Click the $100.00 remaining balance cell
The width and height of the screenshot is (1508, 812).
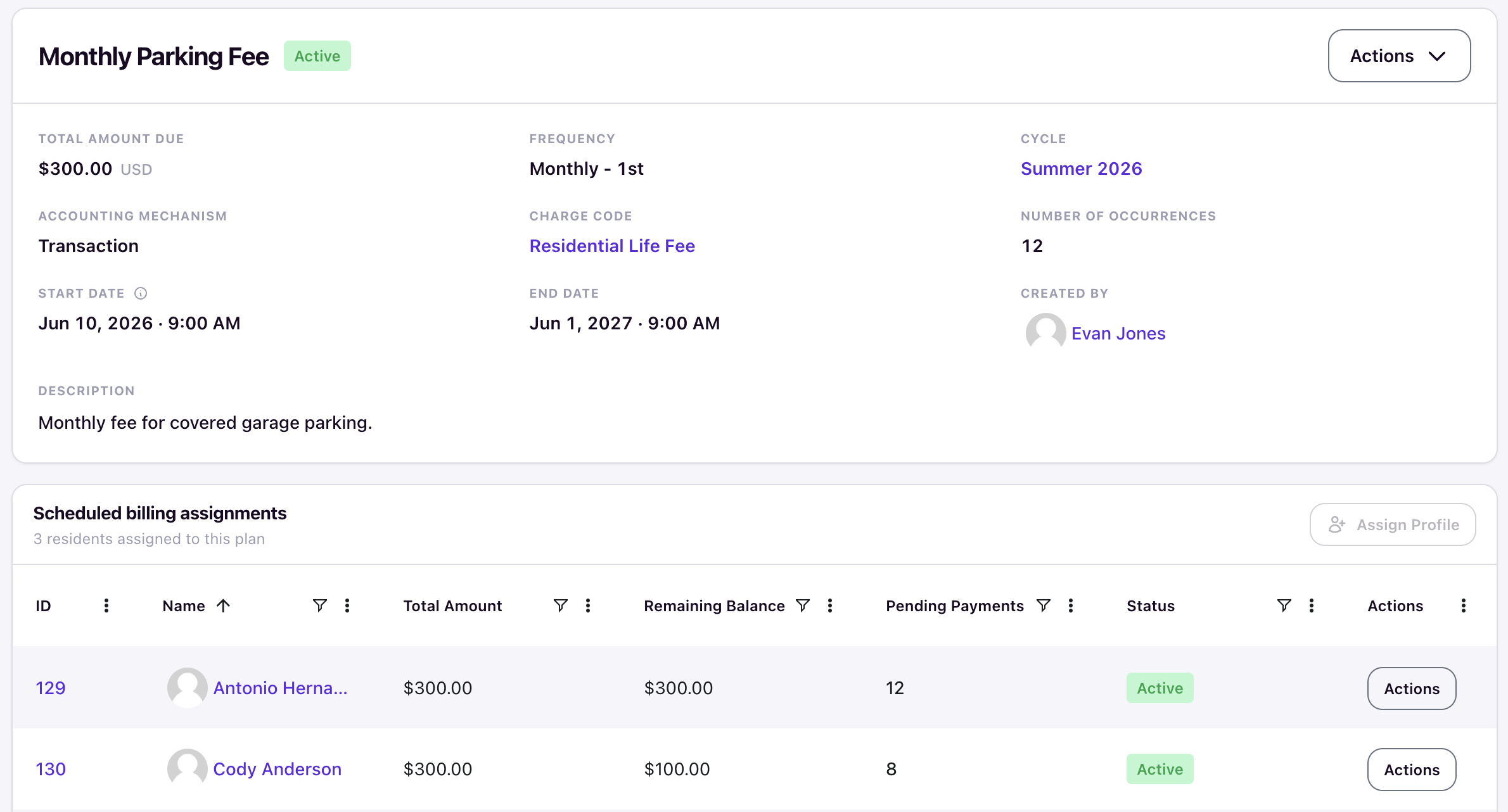point(677,769)
